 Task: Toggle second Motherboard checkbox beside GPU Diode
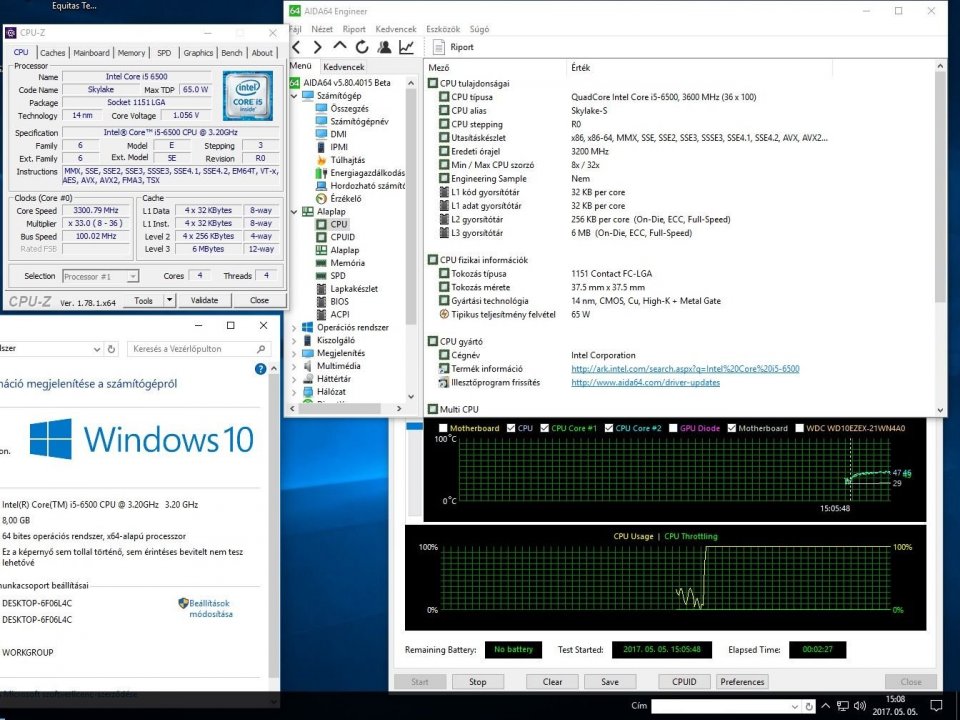click(731, 428)
